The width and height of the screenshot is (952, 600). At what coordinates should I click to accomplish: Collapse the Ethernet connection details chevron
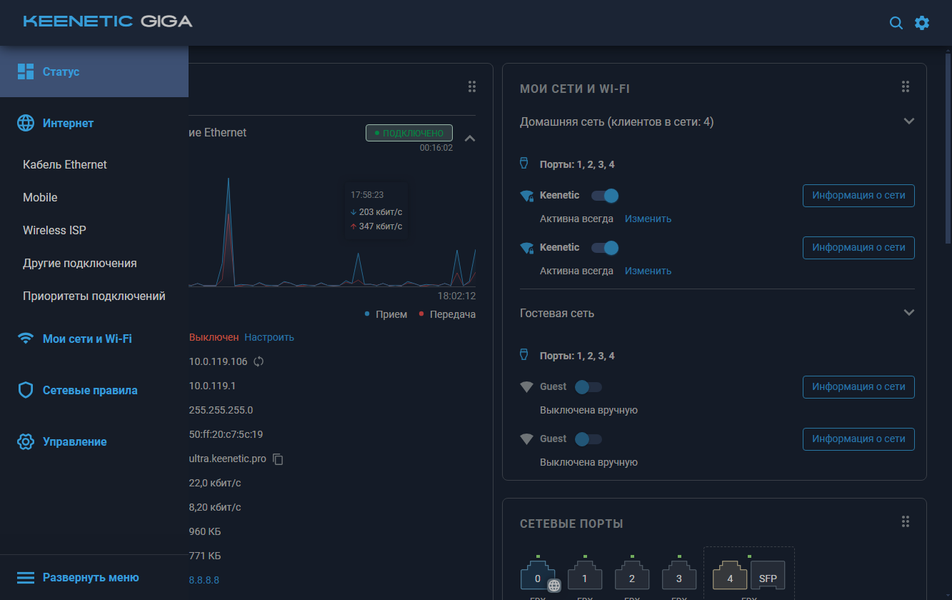pyautogui.click(x=470, y=138)
